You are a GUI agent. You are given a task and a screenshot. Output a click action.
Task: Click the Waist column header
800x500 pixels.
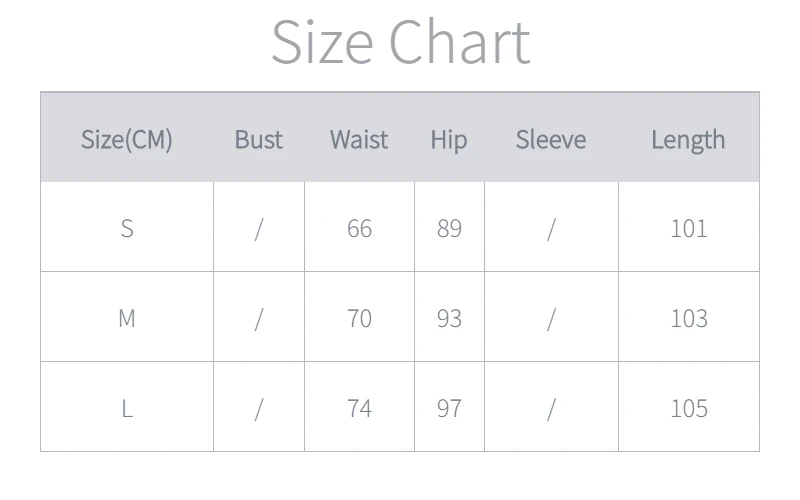coord(359,139)
